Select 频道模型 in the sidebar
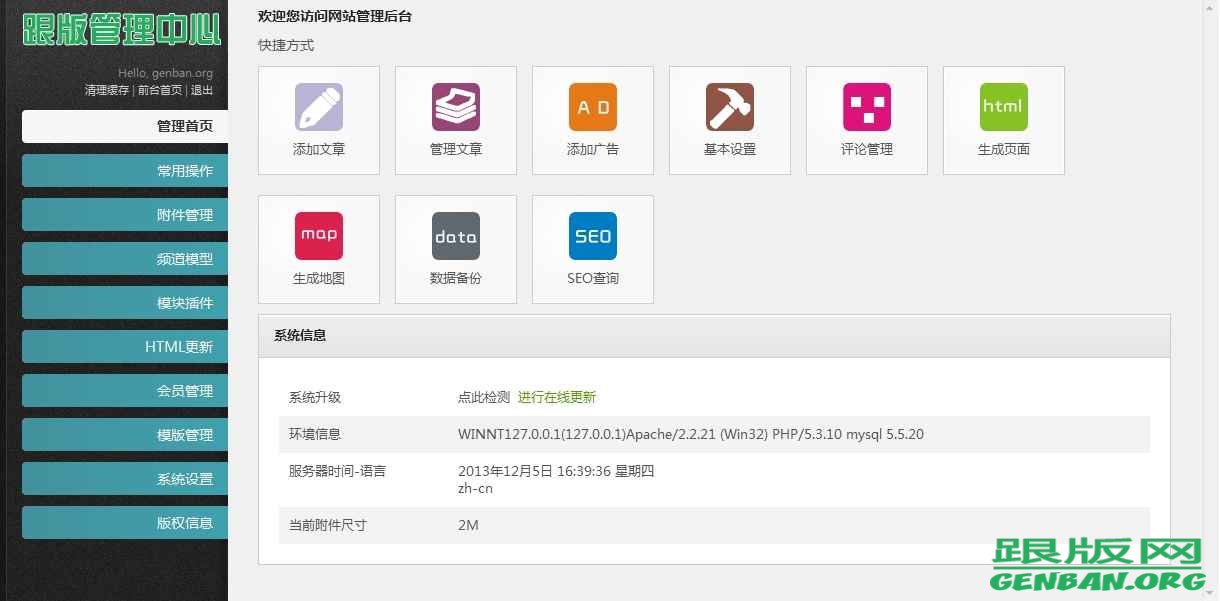This screenshot has height=601, width=1220. pos(124,258)
